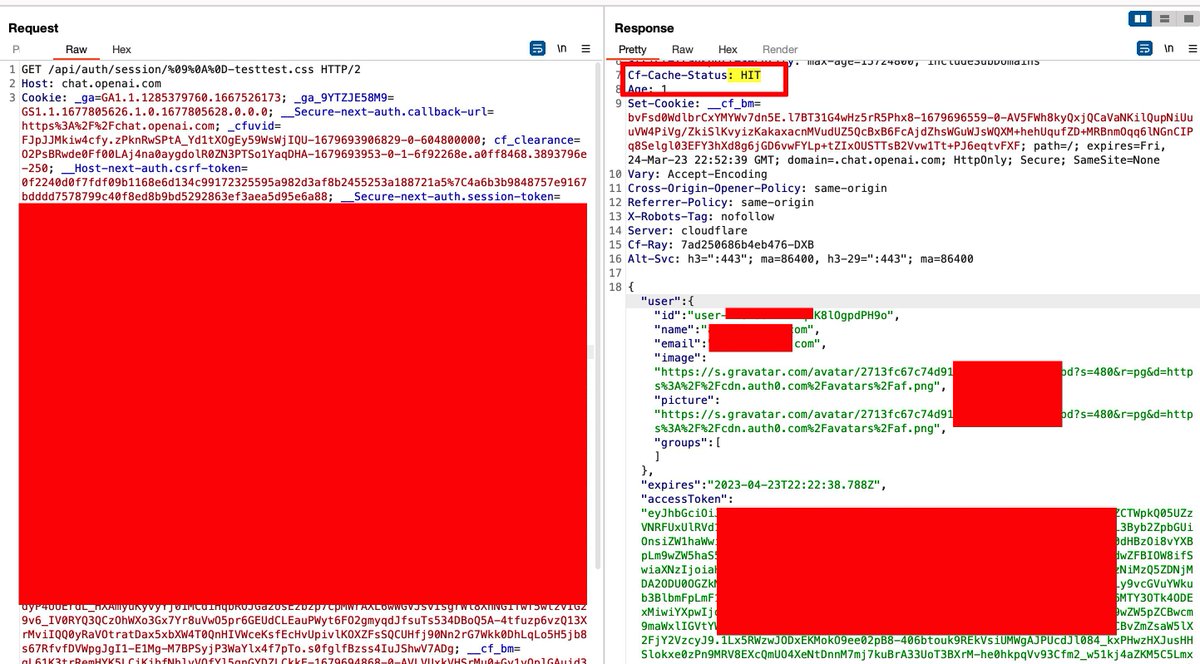Viewport: 1200px width, 664px height.
Task: Switch to the Hex tab in Request
Action: click(x=121, y=50)
